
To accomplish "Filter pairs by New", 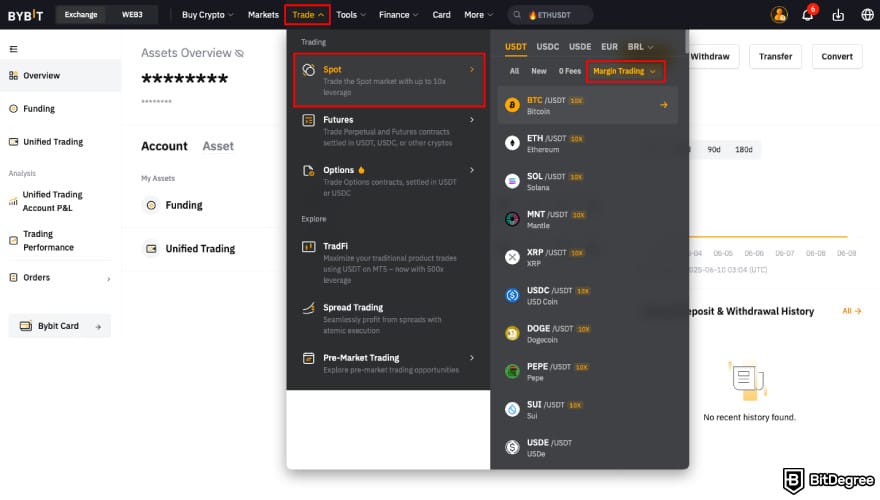I will 539,71.
